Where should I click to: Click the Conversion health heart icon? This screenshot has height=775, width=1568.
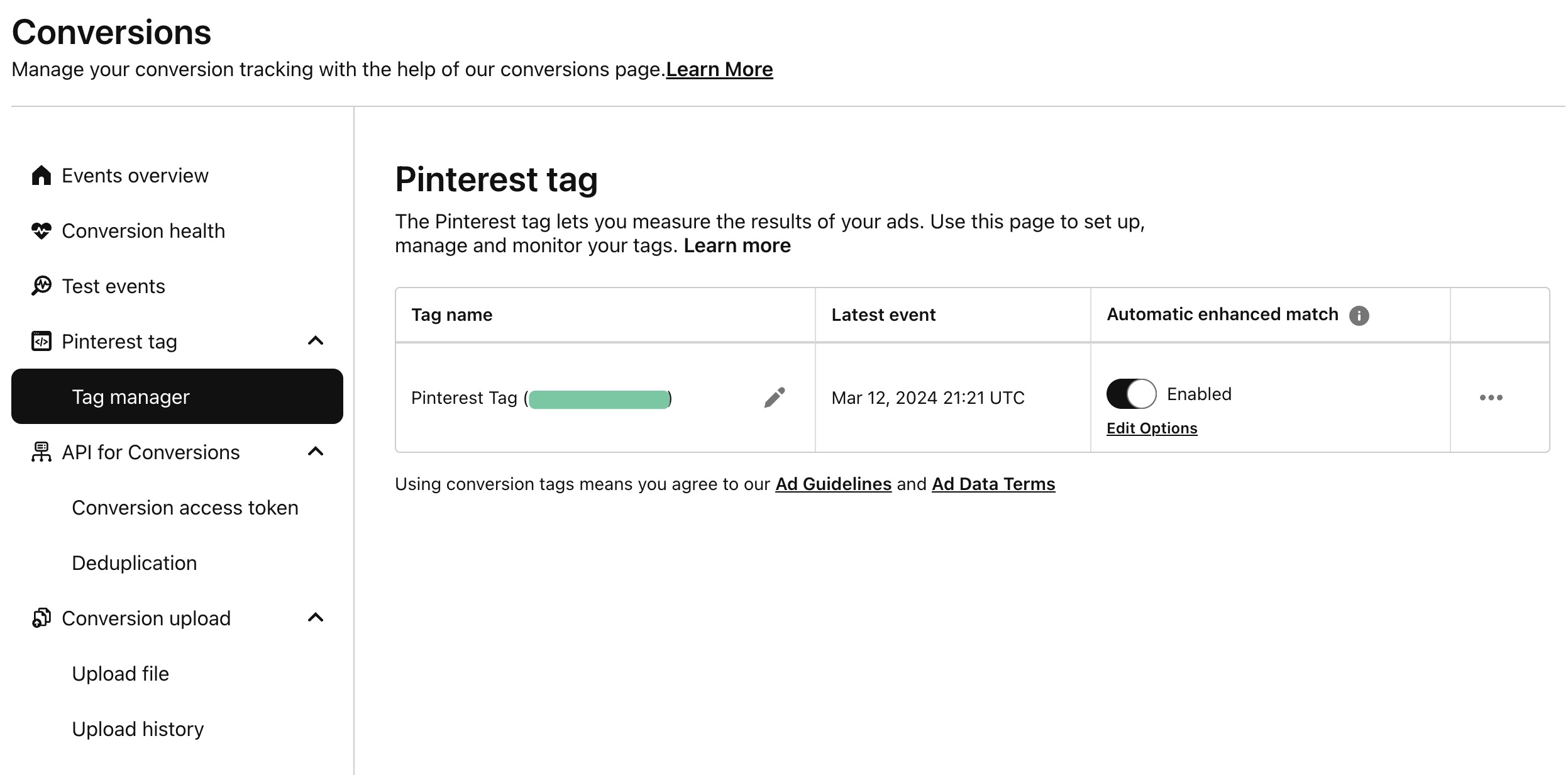(x=40, y=230)
